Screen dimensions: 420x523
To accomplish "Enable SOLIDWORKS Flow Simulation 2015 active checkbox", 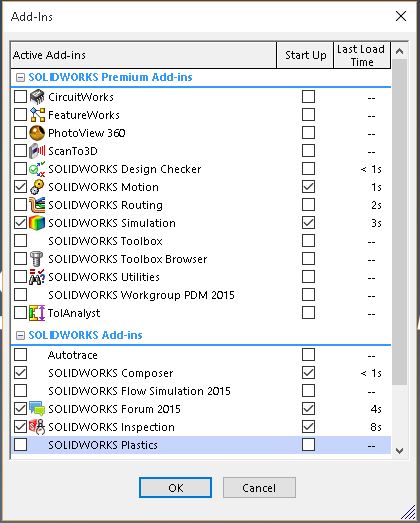I will click(21, 391).
